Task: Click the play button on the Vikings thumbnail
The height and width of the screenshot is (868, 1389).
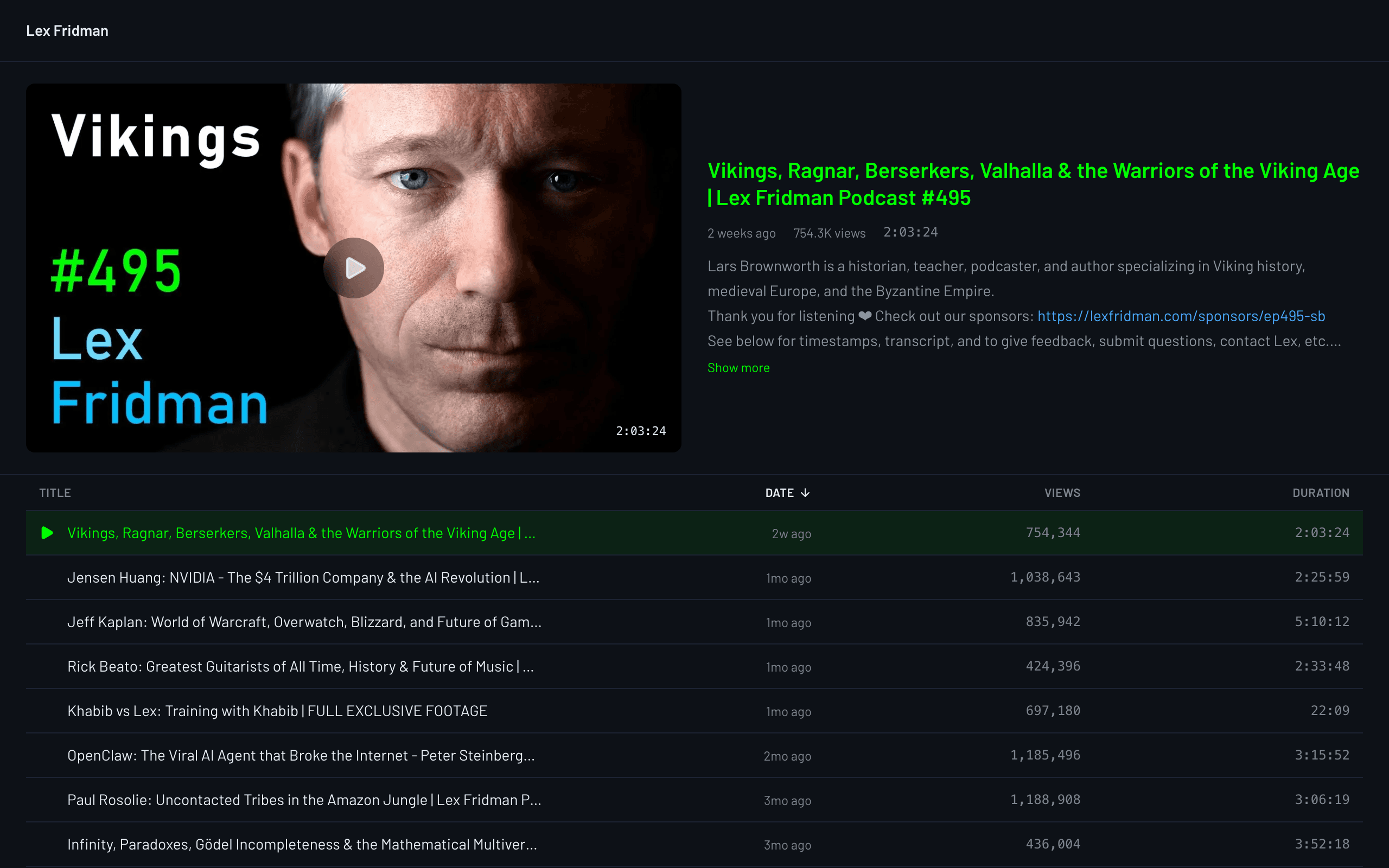Action: coord(354,268)
